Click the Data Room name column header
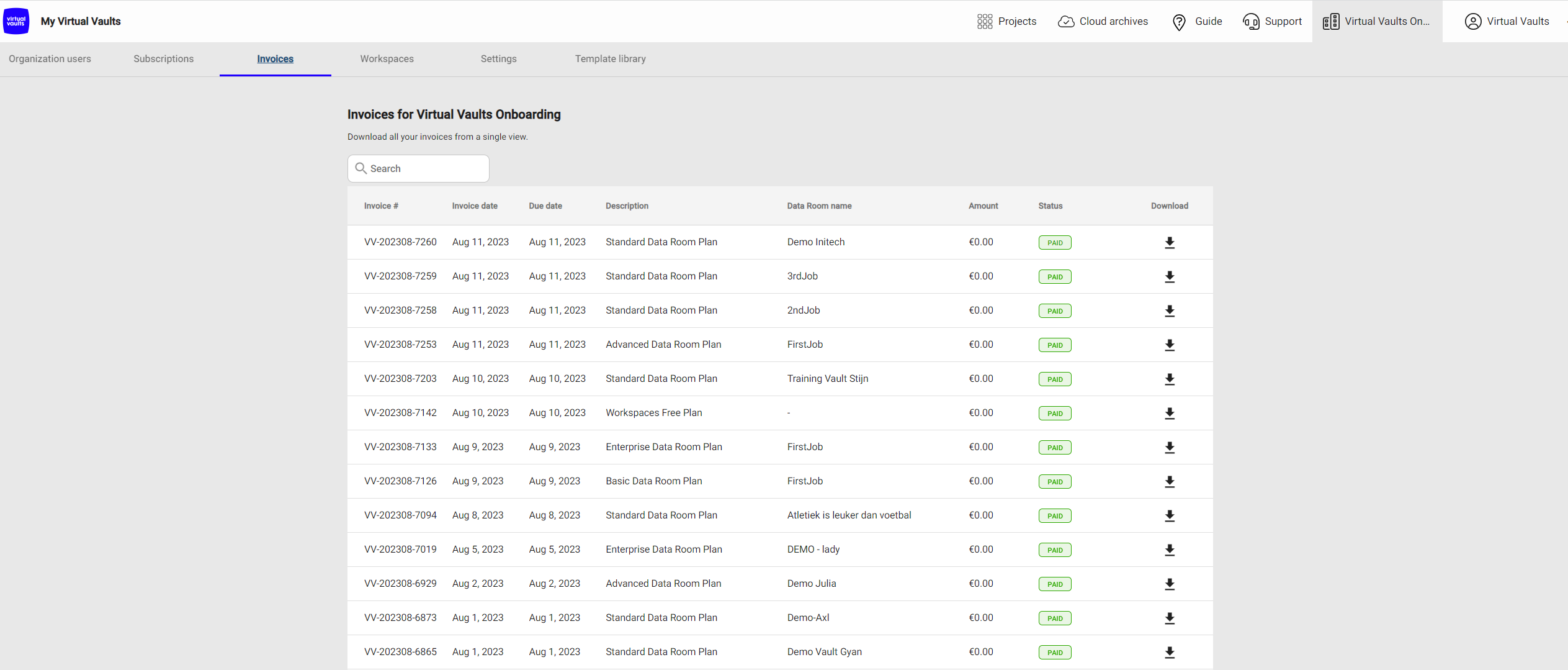The image size is (1568, 670). coord(819,206)
